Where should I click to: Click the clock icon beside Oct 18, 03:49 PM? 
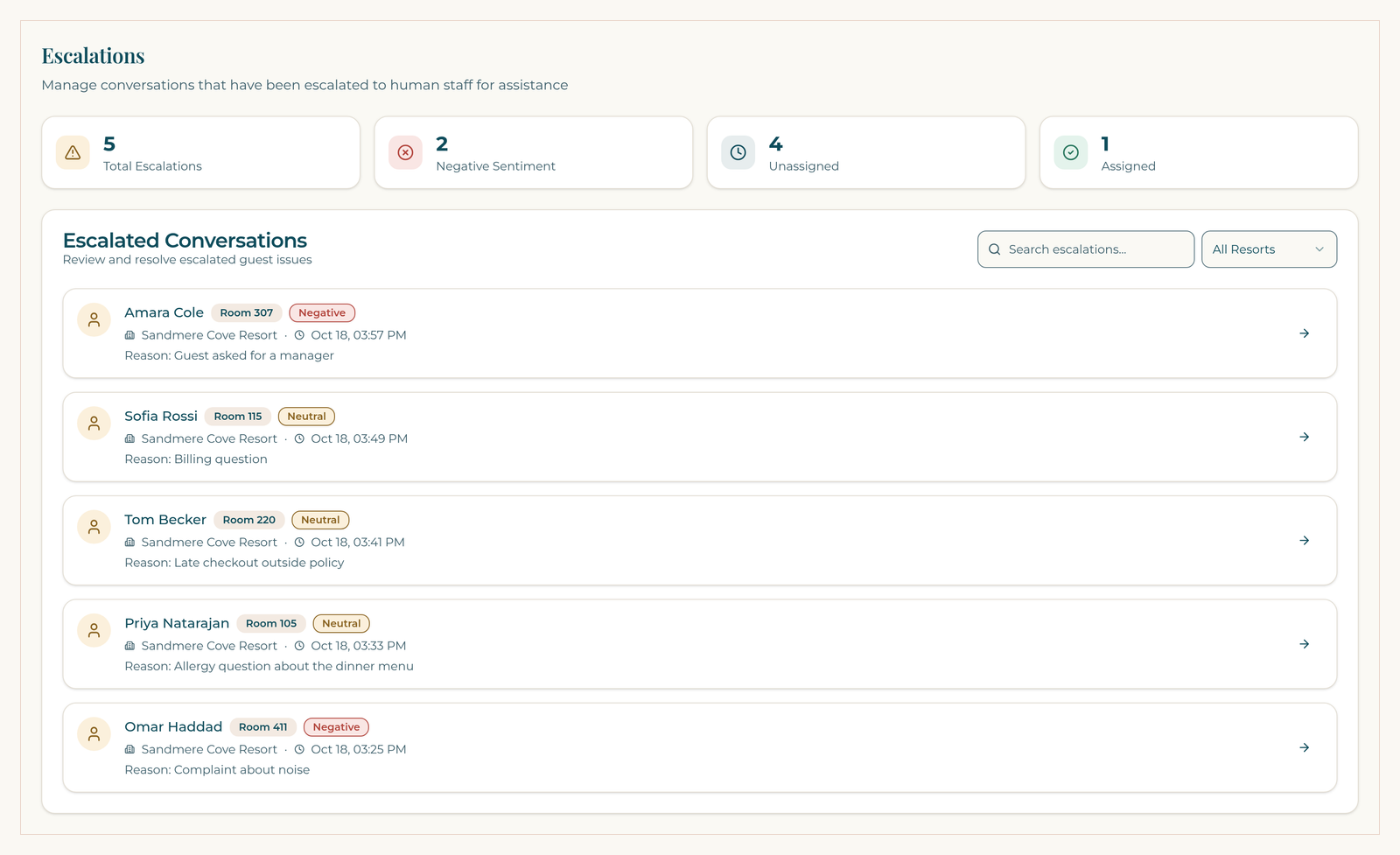(299, 438)
